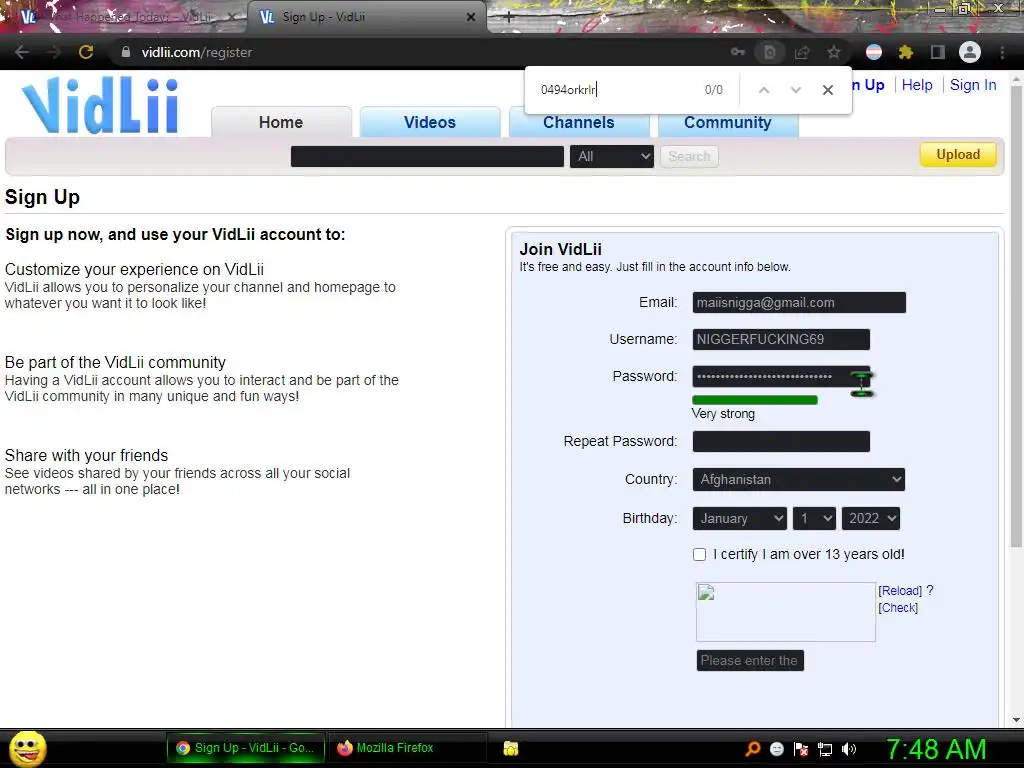Click the share page icon in address bar

click(x=802, y=52)
